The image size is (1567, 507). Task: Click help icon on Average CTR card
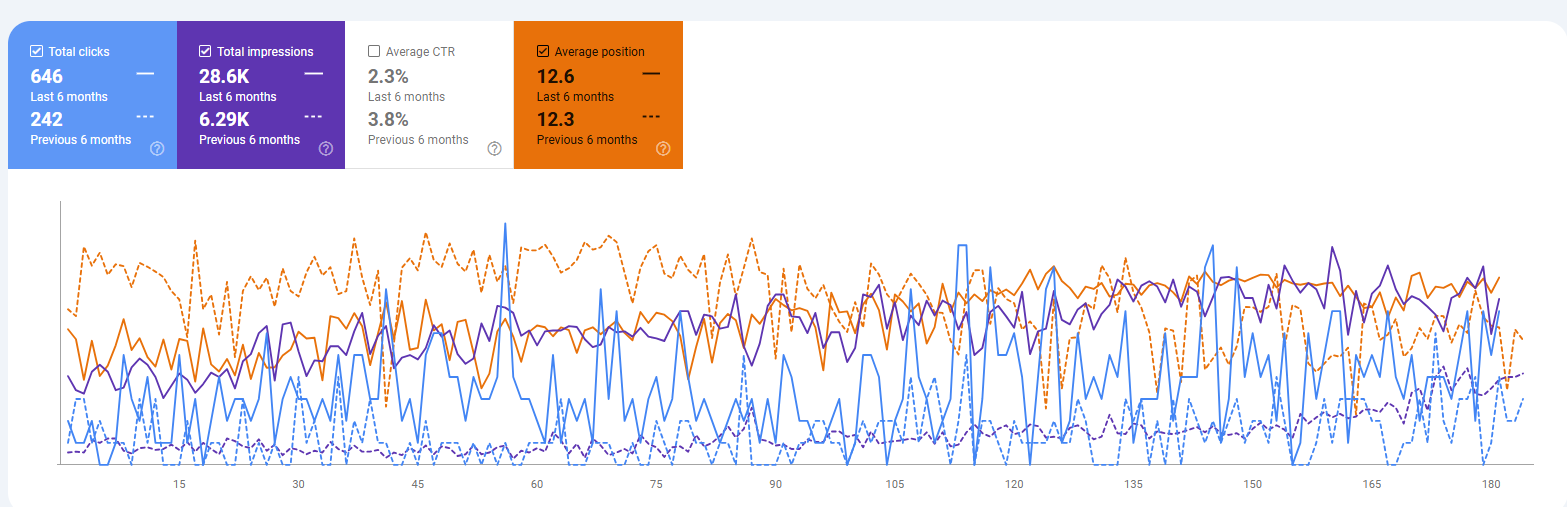click(x=494, y=149)
